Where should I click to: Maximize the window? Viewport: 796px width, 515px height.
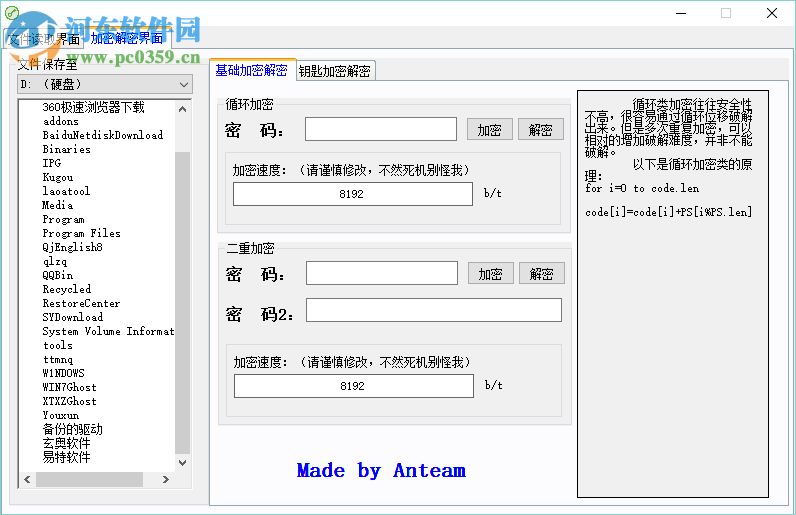click(x=726, y=13)
